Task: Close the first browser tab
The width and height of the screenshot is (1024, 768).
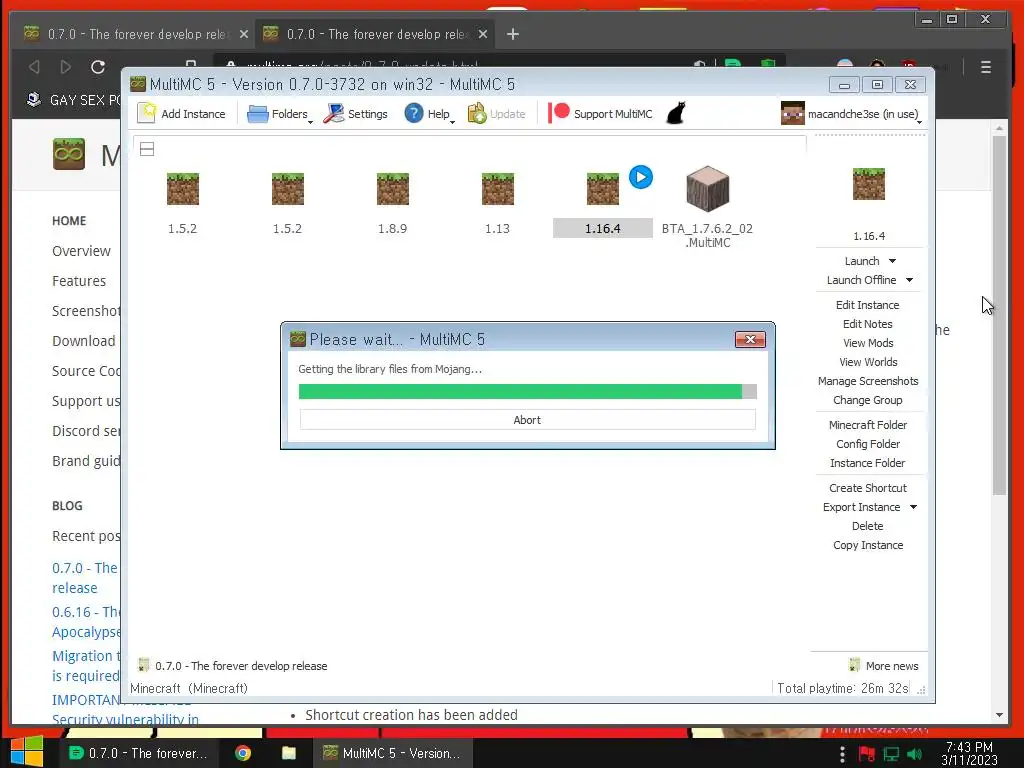Action: point(244,34)
